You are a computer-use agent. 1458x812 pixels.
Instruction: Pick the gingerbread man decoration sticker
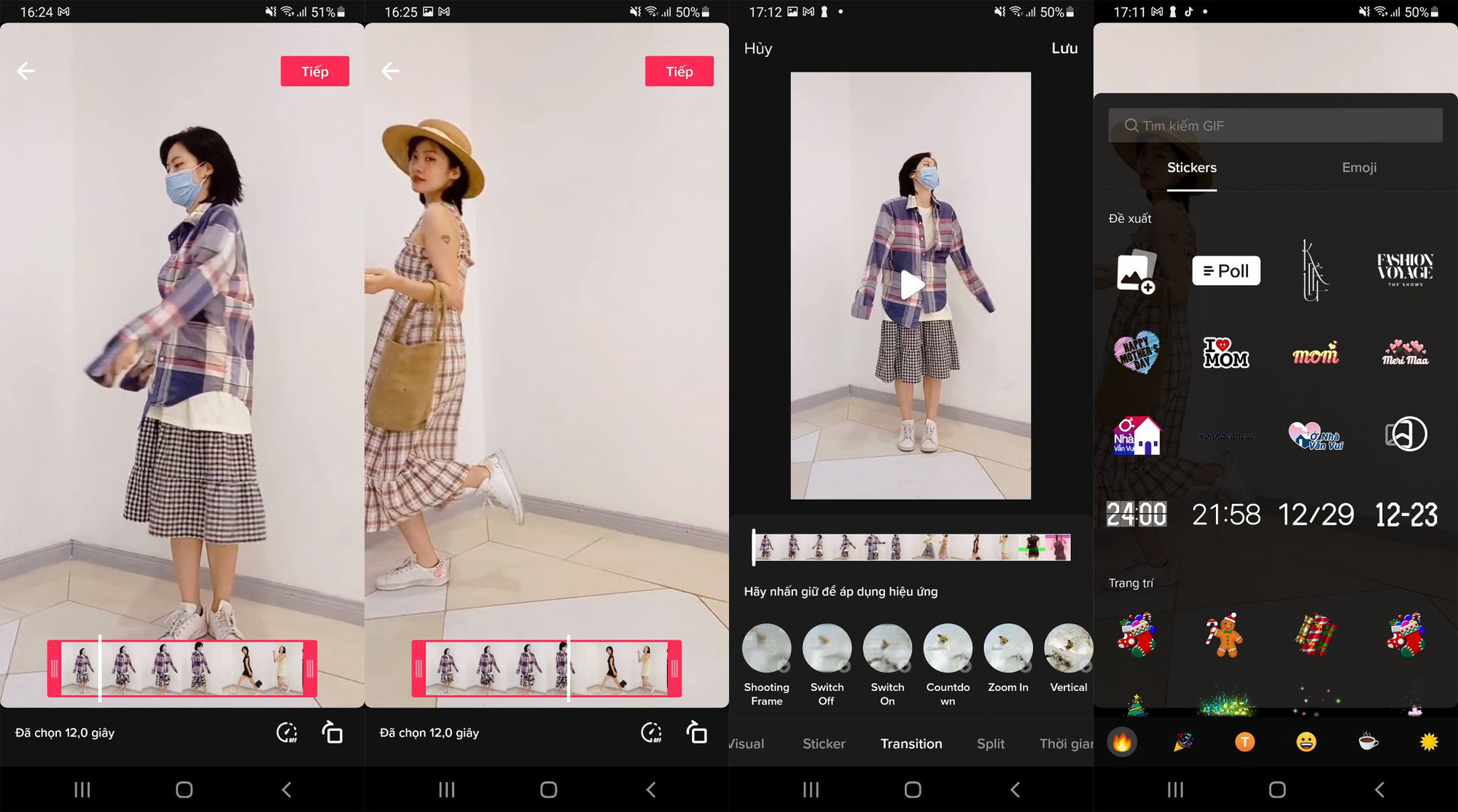(x=1226, y=635)
